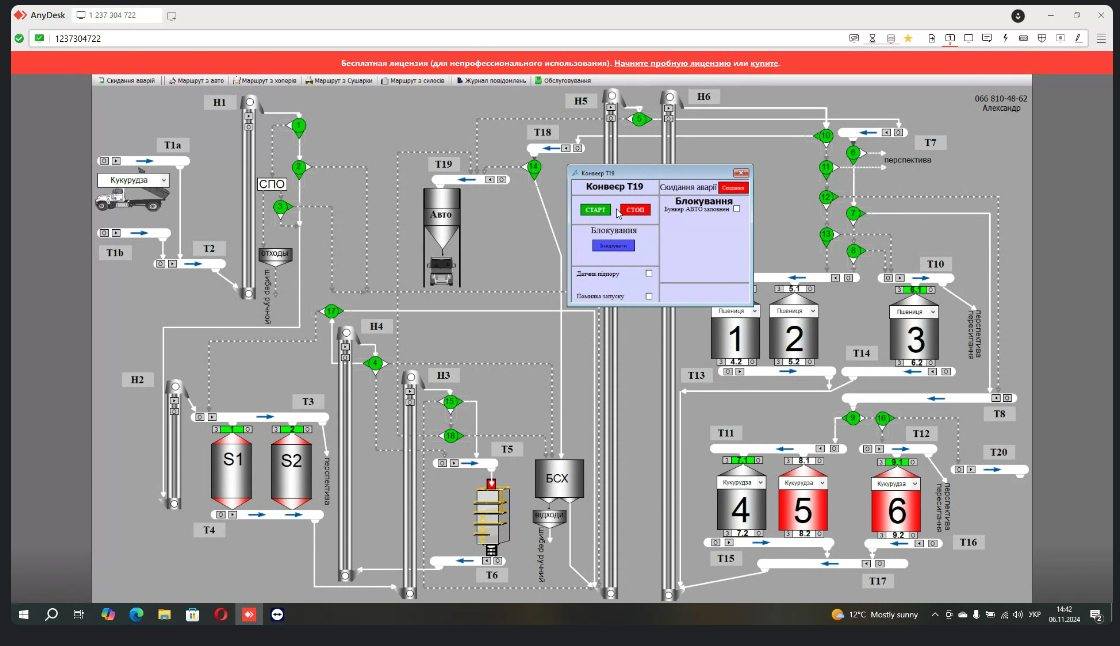Open AnyDesk actions lightning bolt icon
The width and height of the screenshot is (1120, 646).
coord(1005,38)
